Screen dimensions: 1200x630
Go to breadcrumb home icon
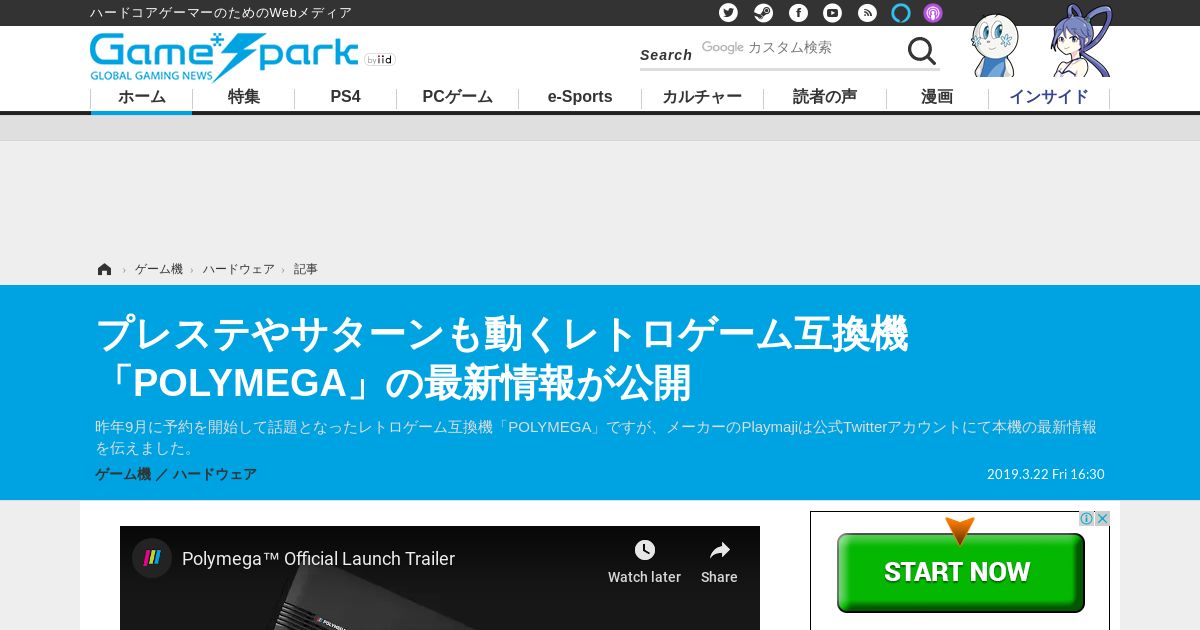[x=104, y=269]
